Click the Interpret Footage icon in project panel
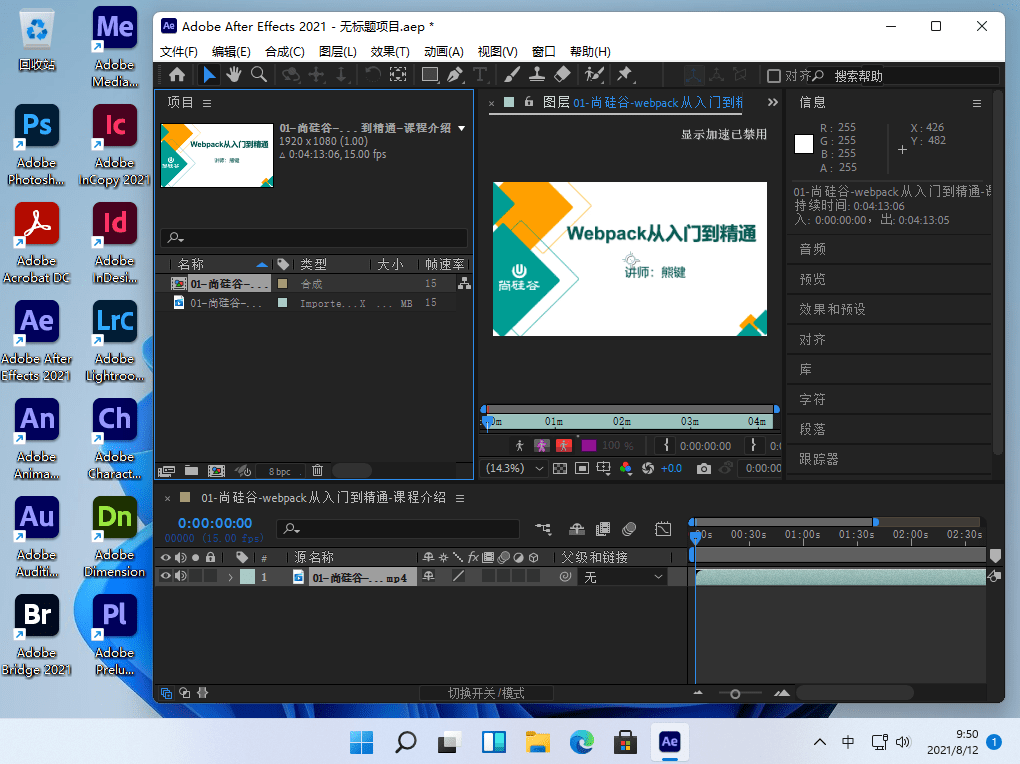Viewport: 1020px width, 764px height. pos(167,471)
